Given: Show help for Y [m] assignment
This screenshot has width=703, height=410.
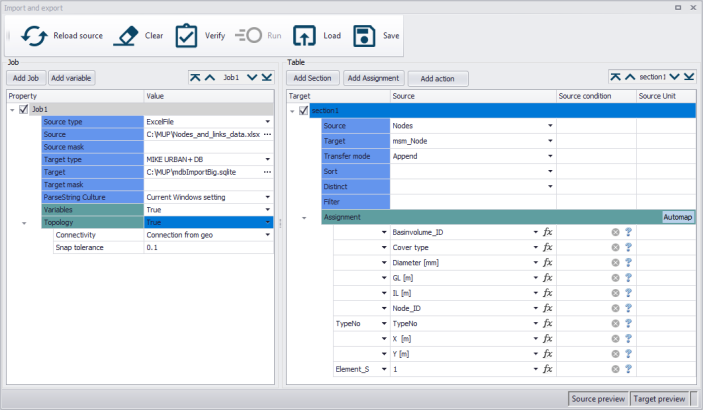Looking at the screenshot, I should pos(629,354).
